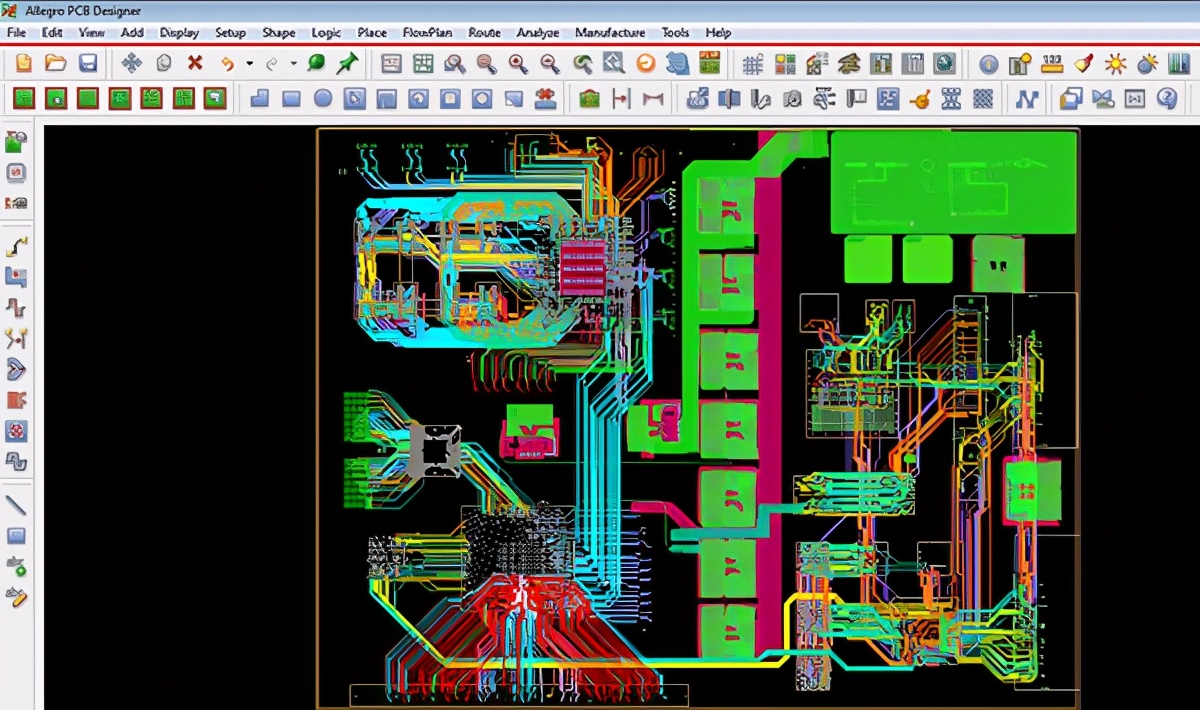1200x710 pixels.
Task: Click the New file icon
Action: pyautogui.click(x=24, y=64)
